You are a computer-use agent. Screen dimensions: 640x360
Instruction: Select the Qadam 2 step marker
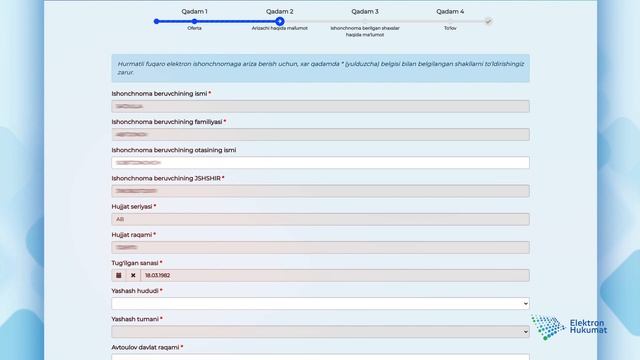point(280,21)
